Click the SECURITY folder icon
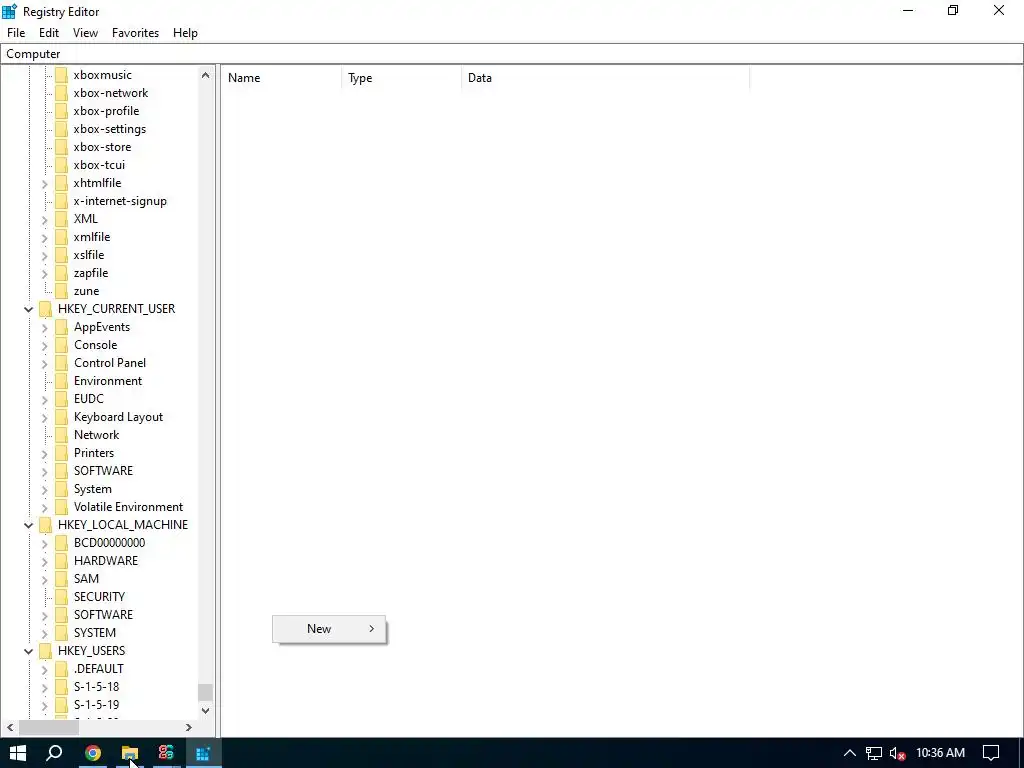The image size is (1024, 768). [x=61, y=597]
